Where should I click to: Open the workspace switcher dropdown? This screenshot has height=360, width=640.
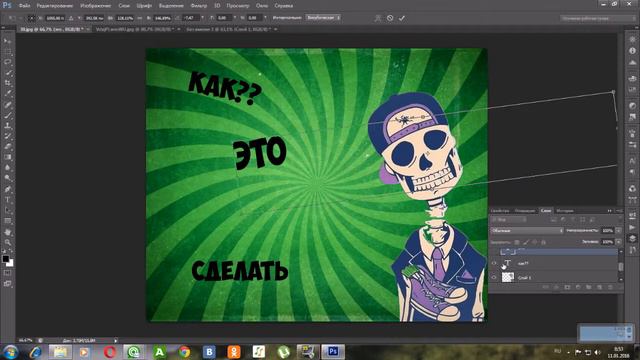(597, 18)
